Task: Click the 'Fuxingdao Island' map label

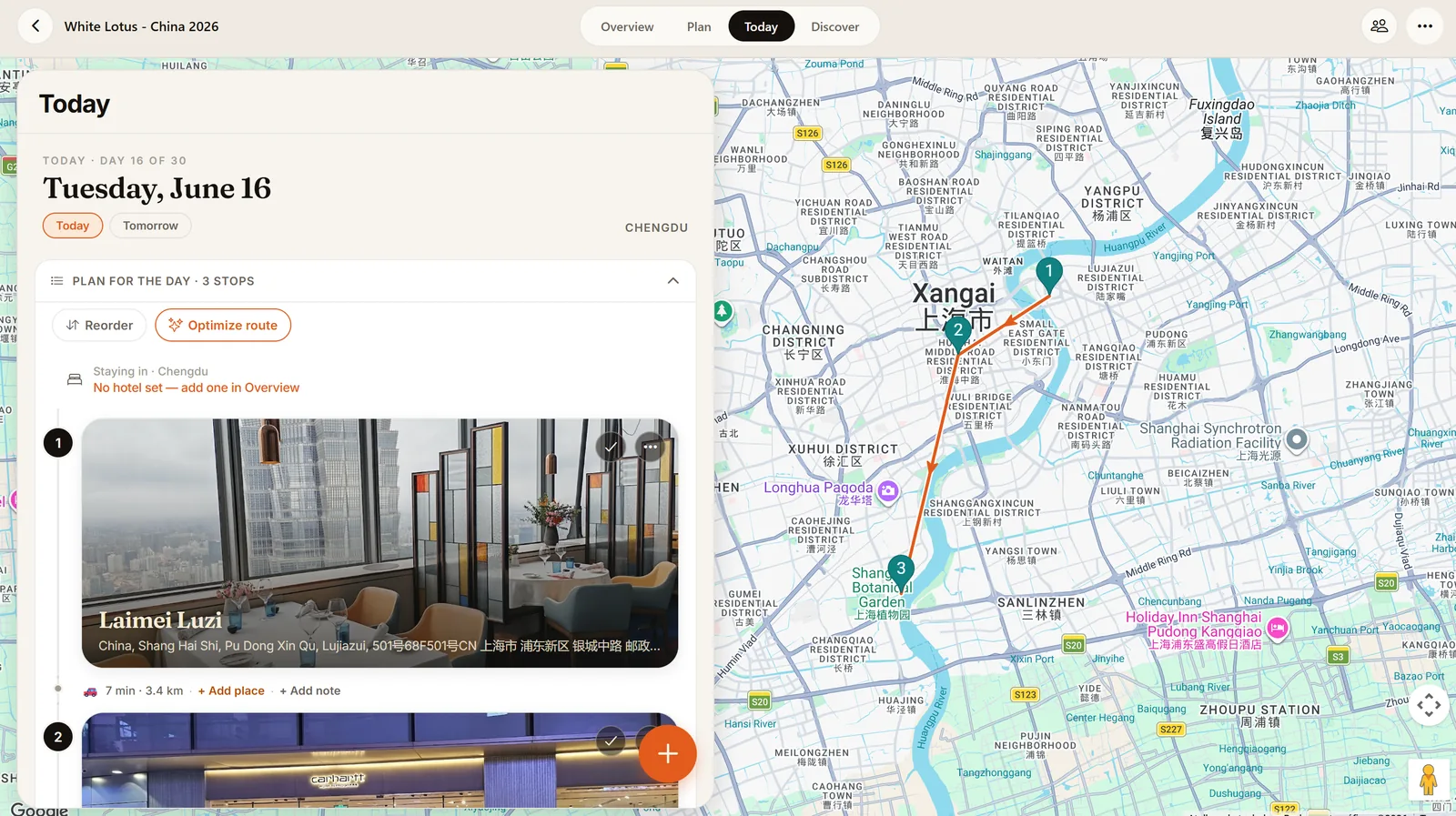Action: pos(1221,118)
